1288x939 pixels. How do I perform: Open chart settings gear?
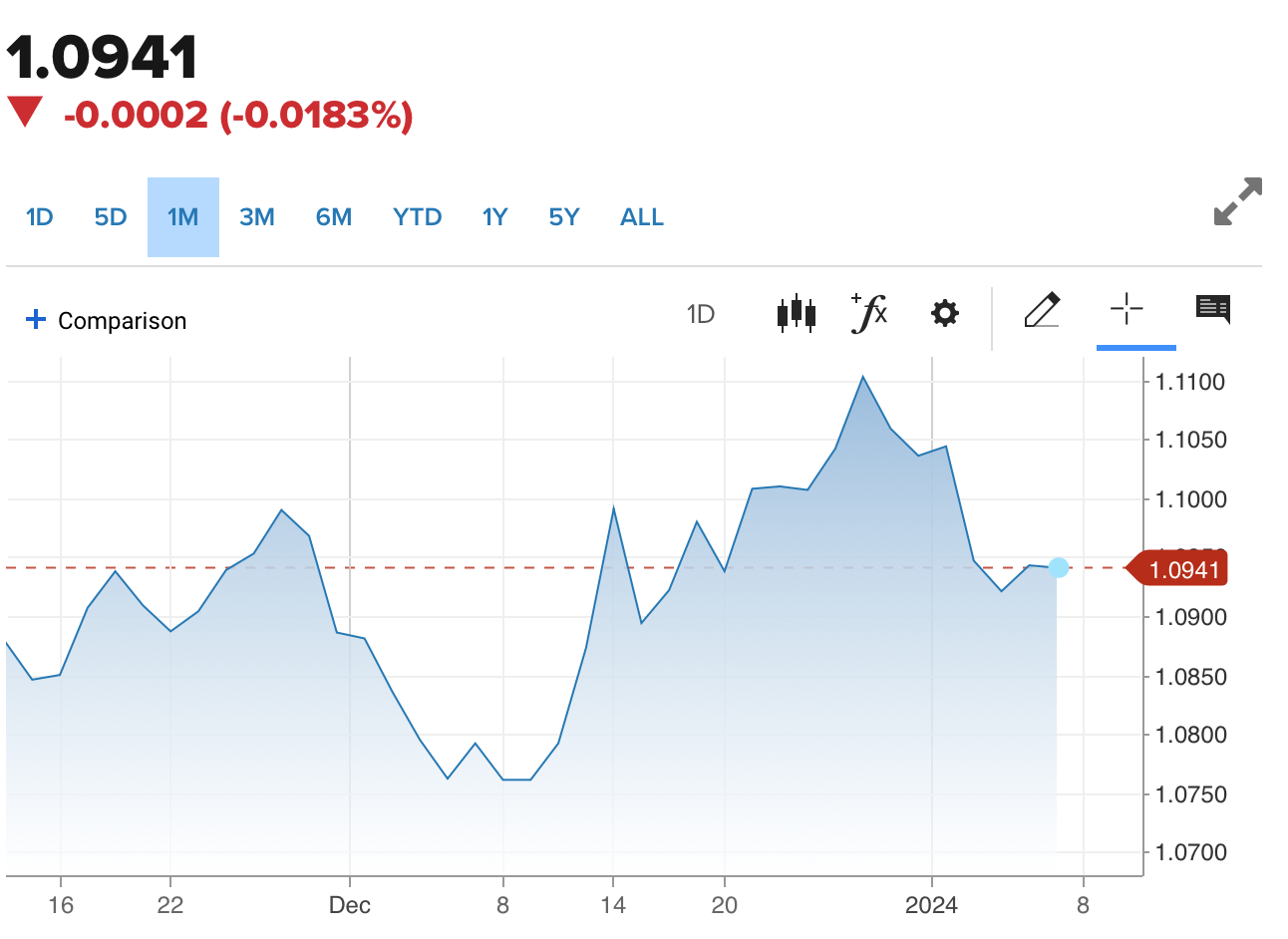pyautogui.click(x=944, y=314)
